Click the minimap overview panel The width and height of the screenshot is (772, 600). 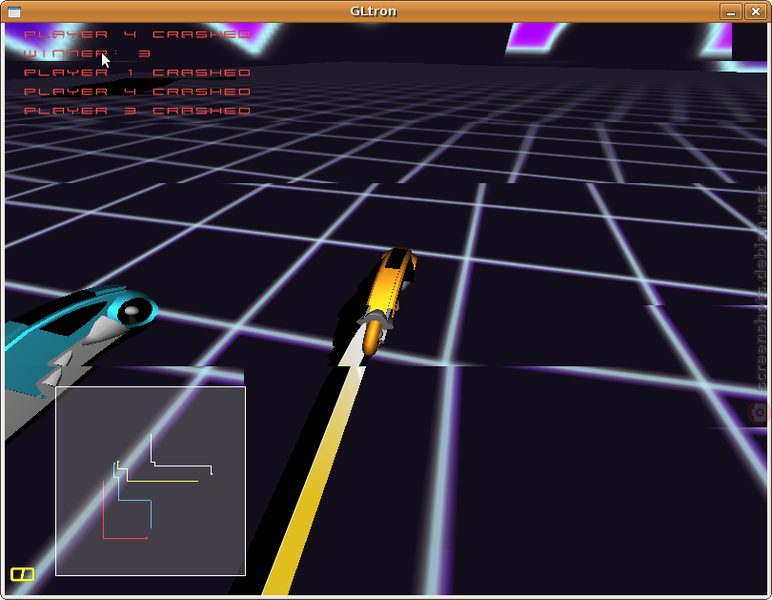(150, 481)
